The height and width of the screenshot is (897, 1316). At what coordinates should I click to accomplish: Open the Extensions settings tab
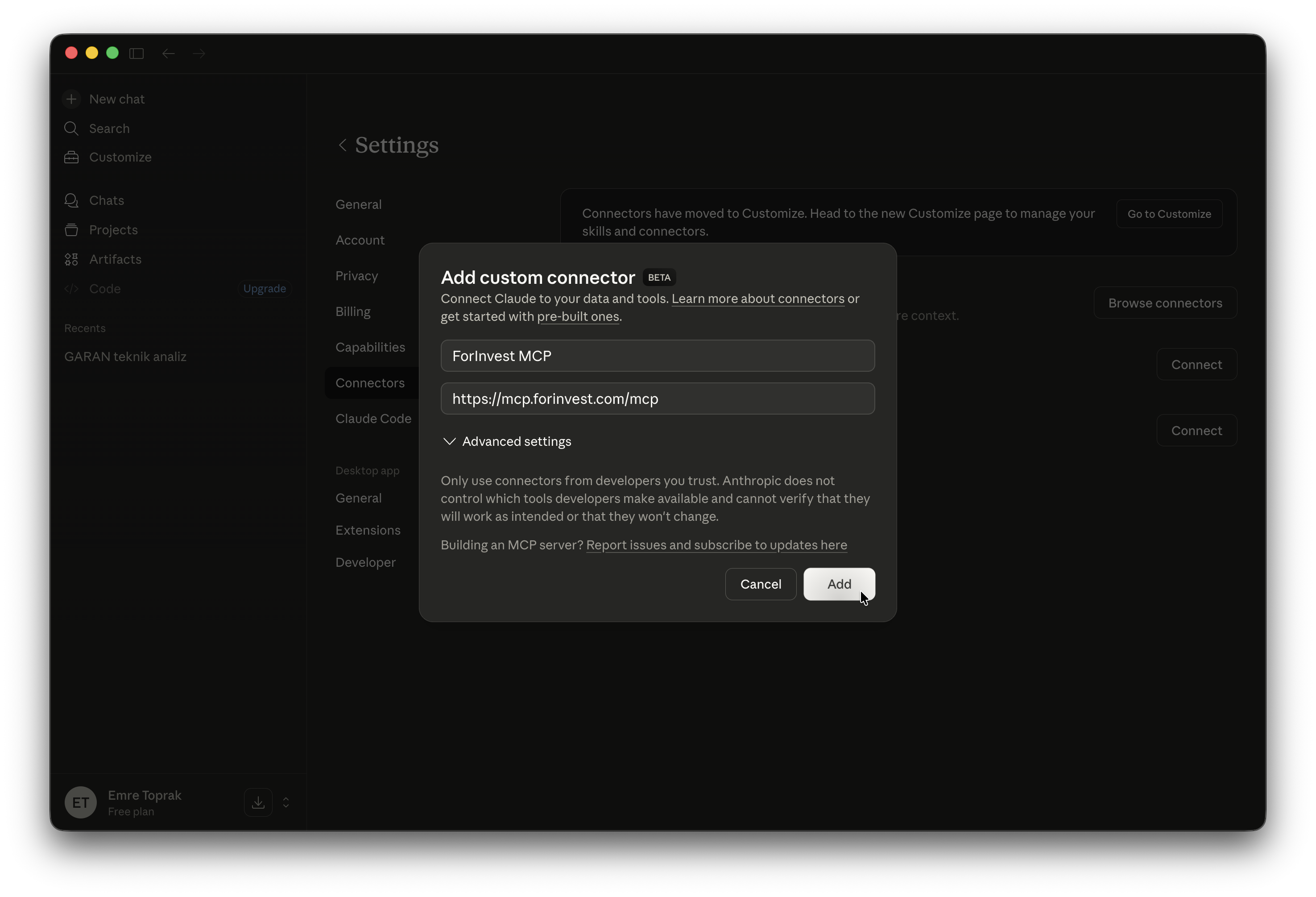coord(368,530)
